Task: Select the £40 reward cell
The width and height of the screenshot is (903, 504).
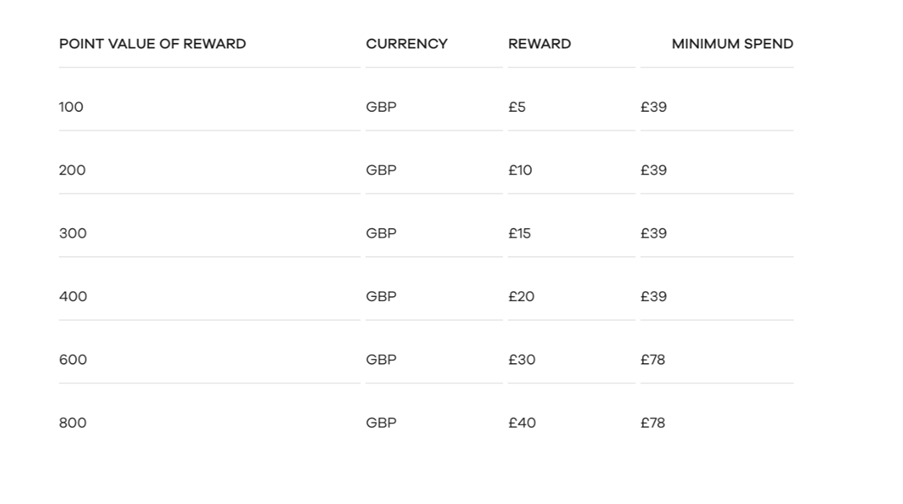Action: (521, 422)
